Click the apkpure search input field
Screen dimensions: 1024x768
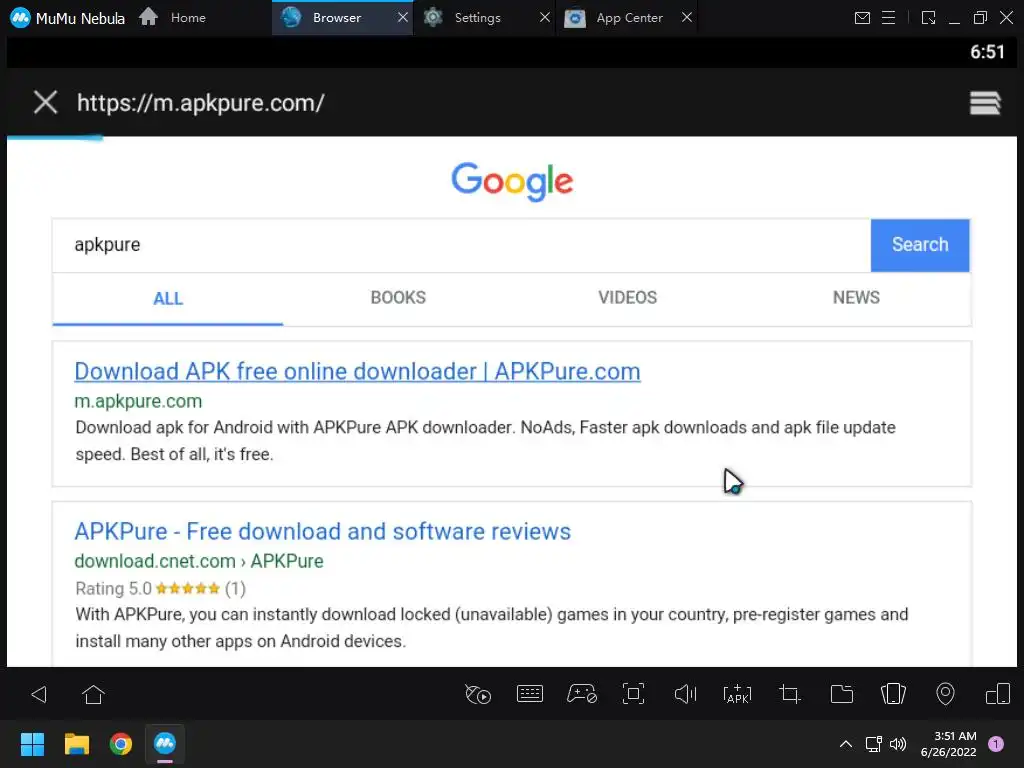point(462,245)
